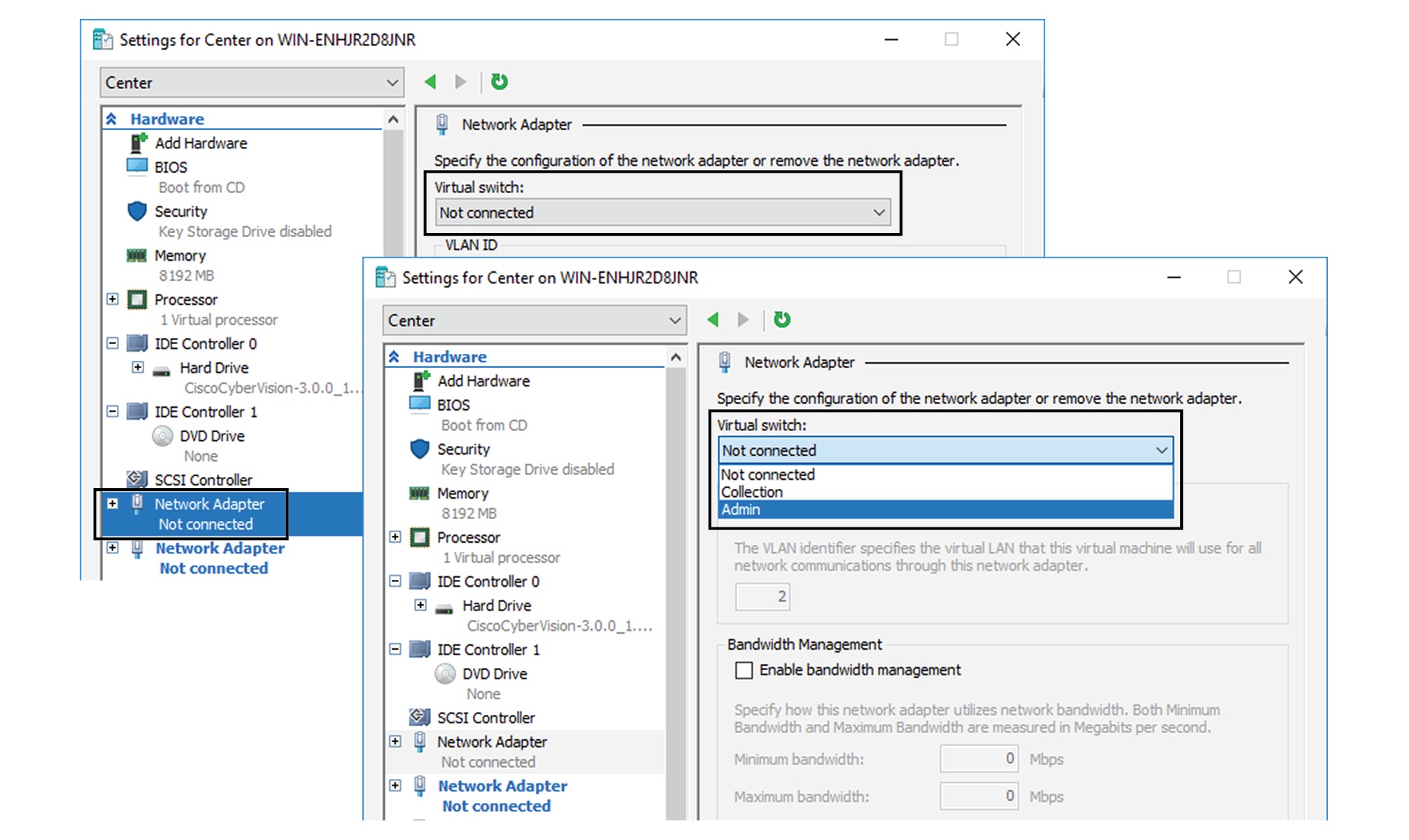1409x840 pixels.
Task: Enable bandwidth management
Action: 743,670
